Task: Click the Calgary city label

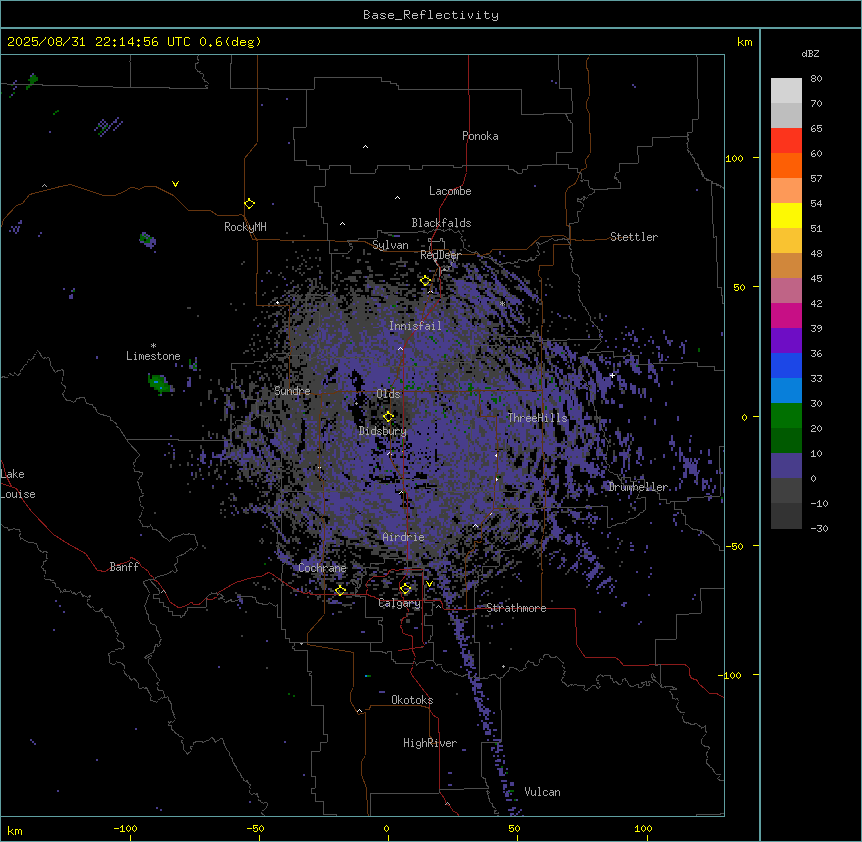Action: [x=399, y=603]
